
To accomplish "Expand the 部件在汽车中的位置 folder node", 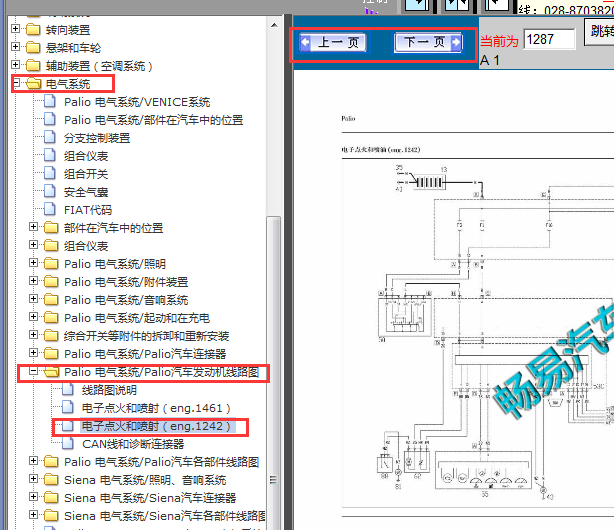I will [33, 227].
